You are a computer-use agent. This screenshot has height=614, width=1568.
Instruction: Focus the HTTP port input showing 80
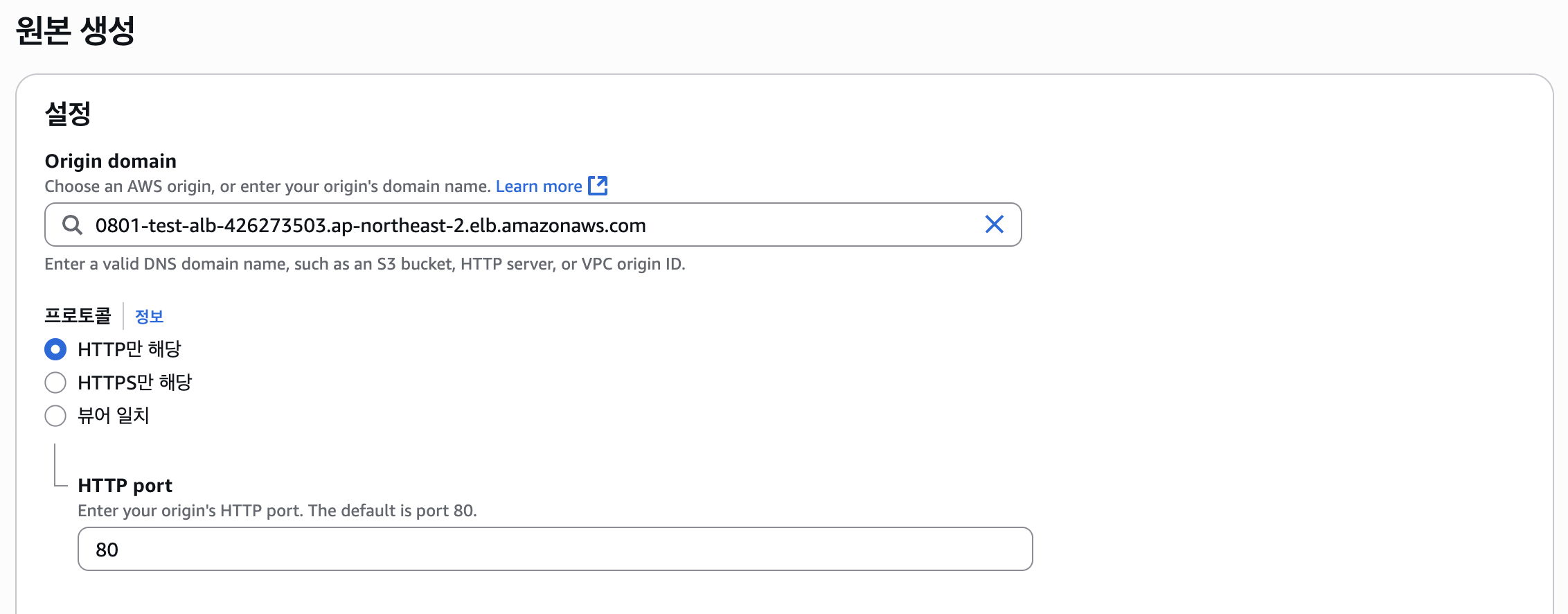point(554,550)
